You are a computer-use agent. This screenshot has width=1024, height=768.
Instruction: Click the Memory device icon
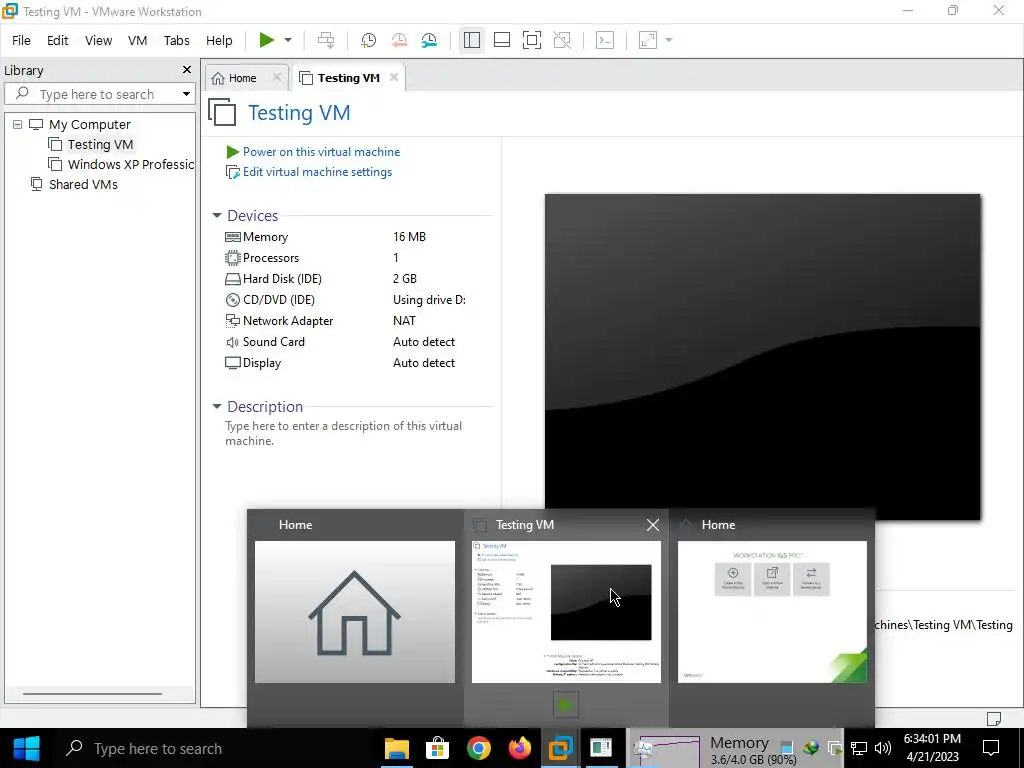(x=232, y=237)
